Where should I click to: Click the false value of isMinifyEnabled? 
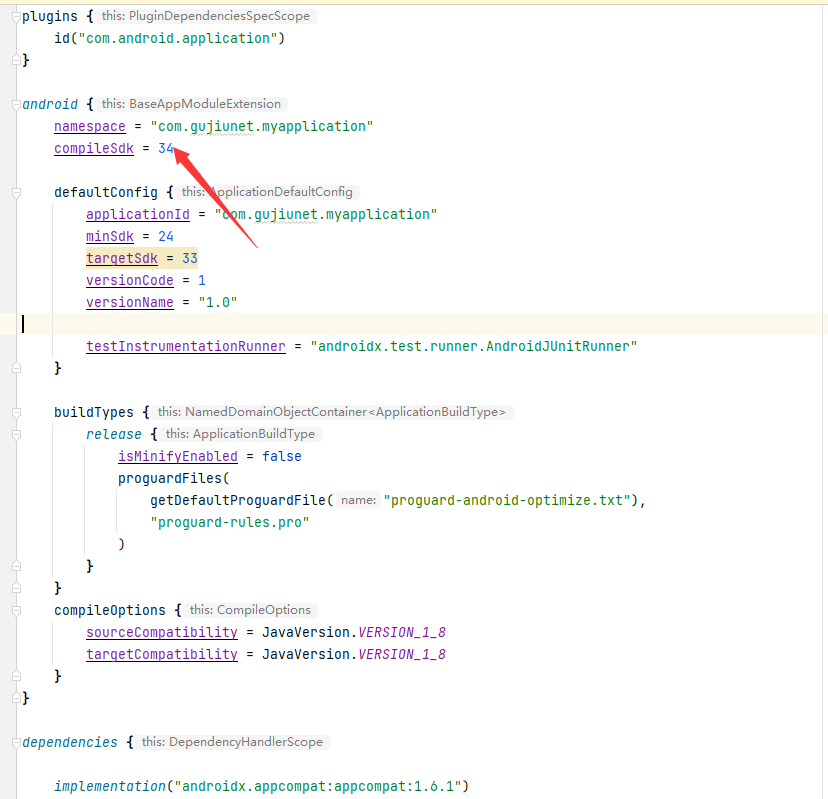point(282,457)
